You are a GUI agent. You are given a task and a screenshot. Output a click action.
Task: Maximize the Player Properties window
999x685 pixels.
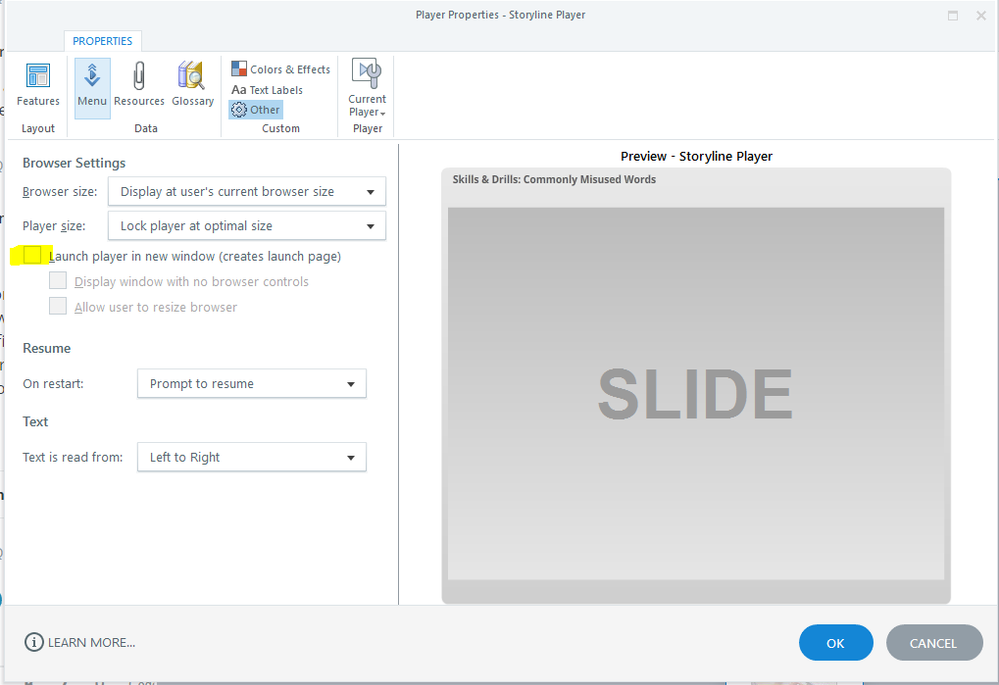click(x=953, y=15)
